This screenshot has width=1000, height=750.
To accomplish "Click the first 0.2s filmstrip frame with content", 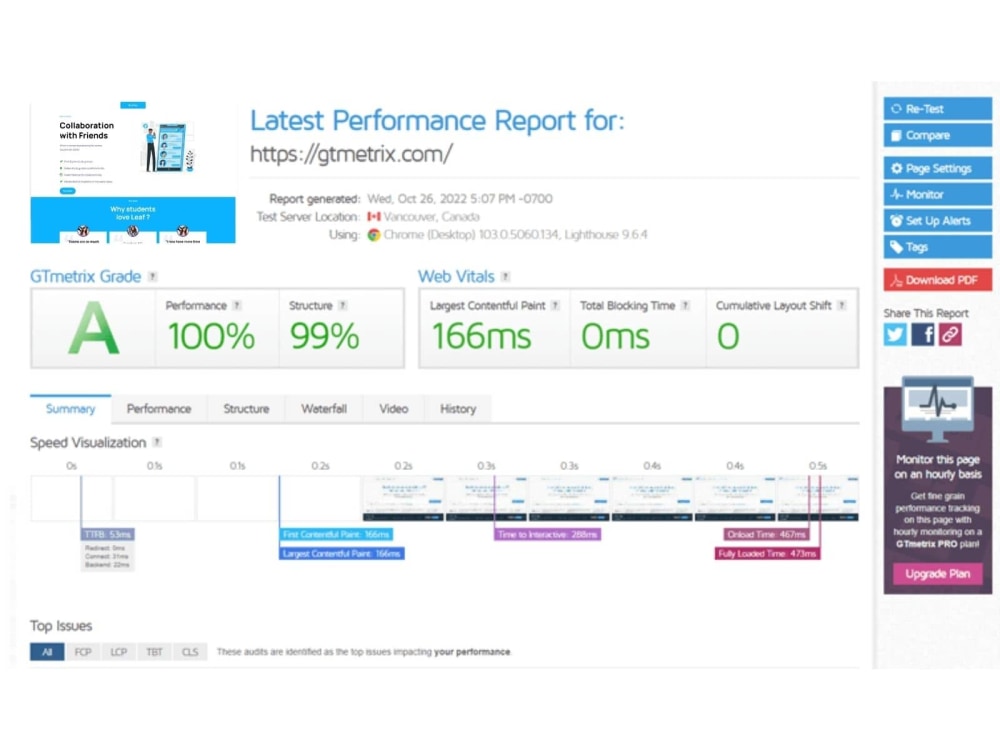I will [403, 498].
